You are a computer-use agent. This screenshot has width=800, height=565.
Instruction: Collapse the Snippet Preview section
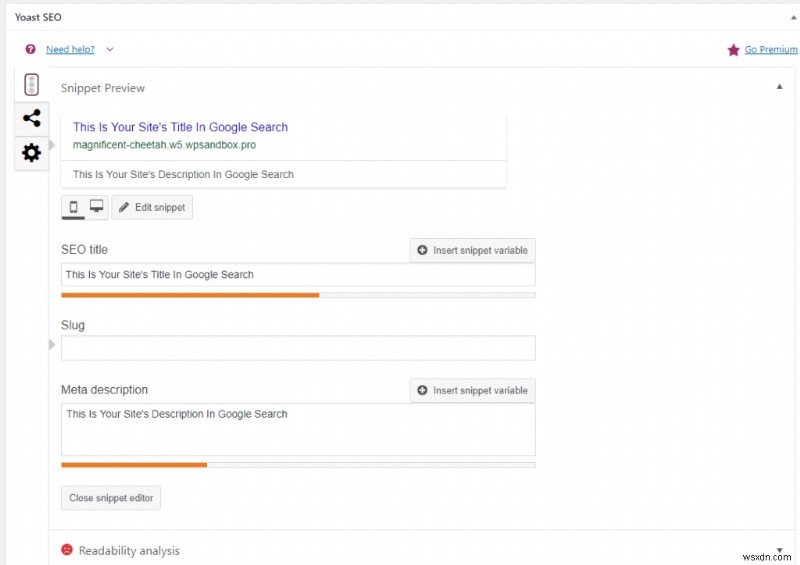(x=779, y=87)
